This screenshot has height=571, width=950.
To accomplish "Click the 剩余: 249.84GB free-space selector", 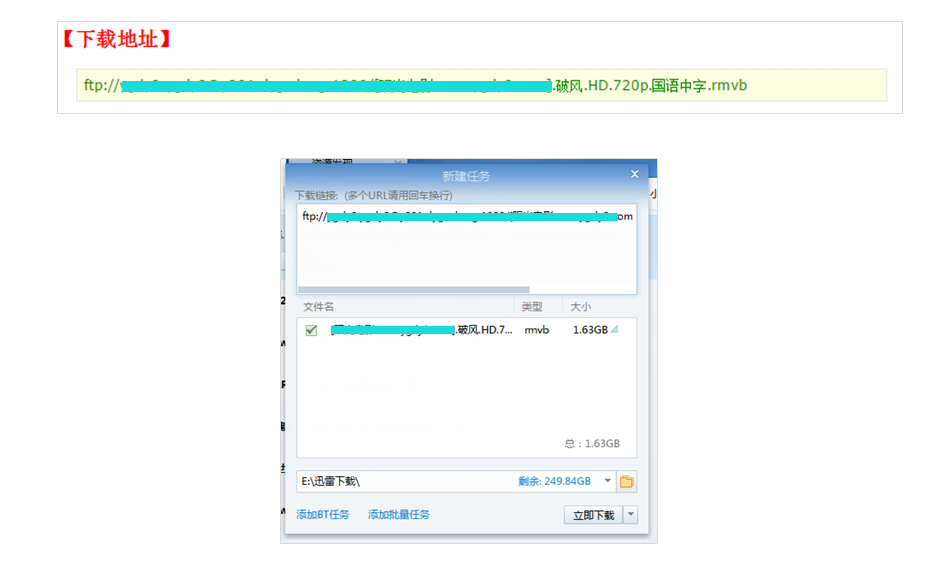I will click(554, 481).
